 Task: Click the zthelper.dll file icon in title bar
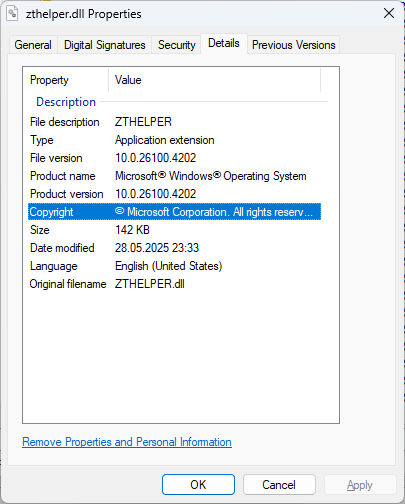pos(12,14)
